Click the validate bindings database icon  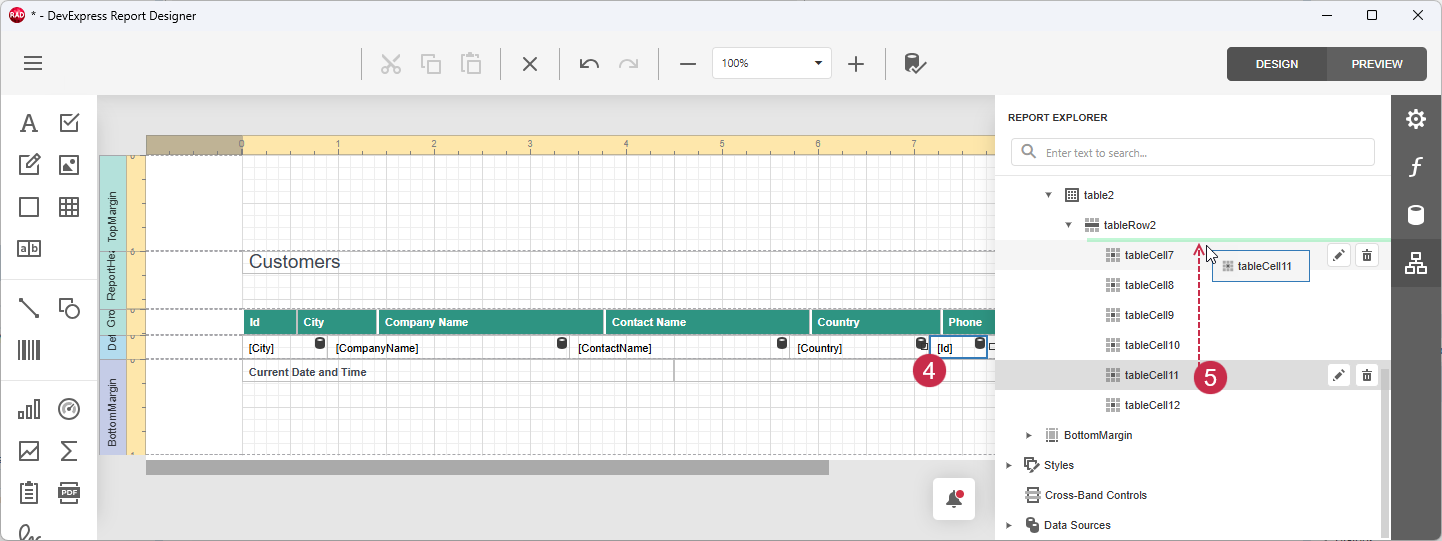(914, 64)
